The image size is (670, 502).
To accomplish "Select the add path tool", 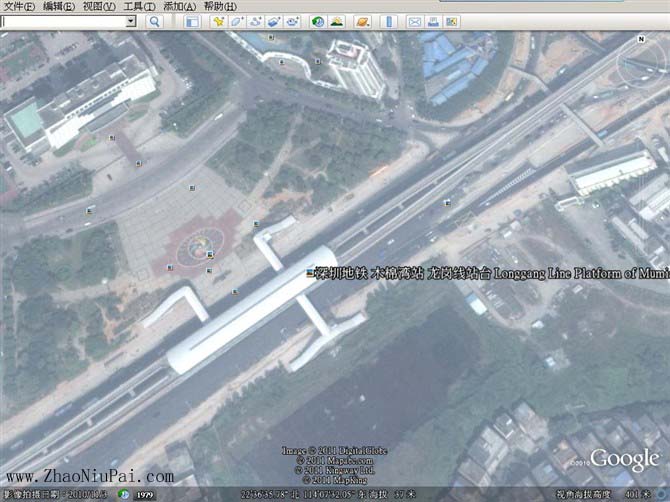I will pyautogui.click(x=256, y=21).
